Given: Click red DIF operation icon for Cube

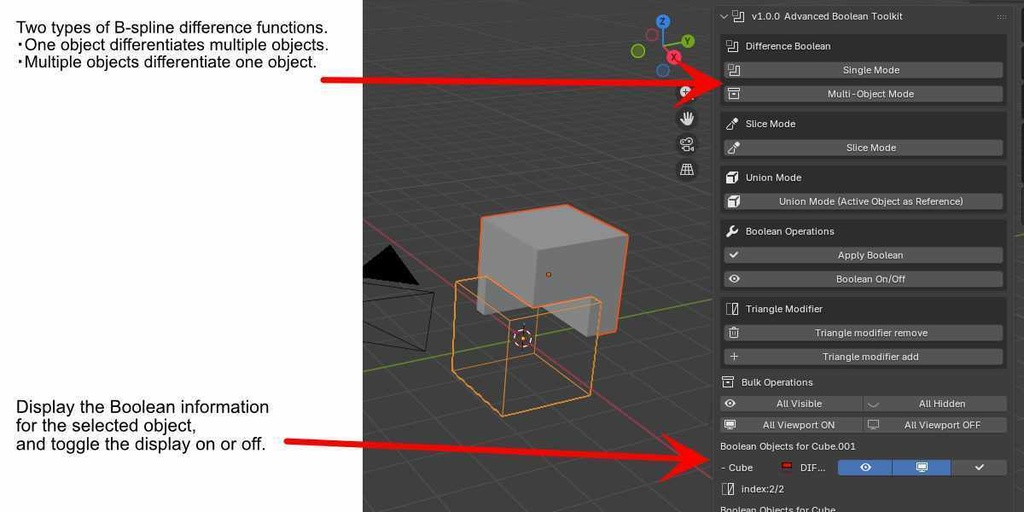Looking at the screenshot, I should coord(787,467).
